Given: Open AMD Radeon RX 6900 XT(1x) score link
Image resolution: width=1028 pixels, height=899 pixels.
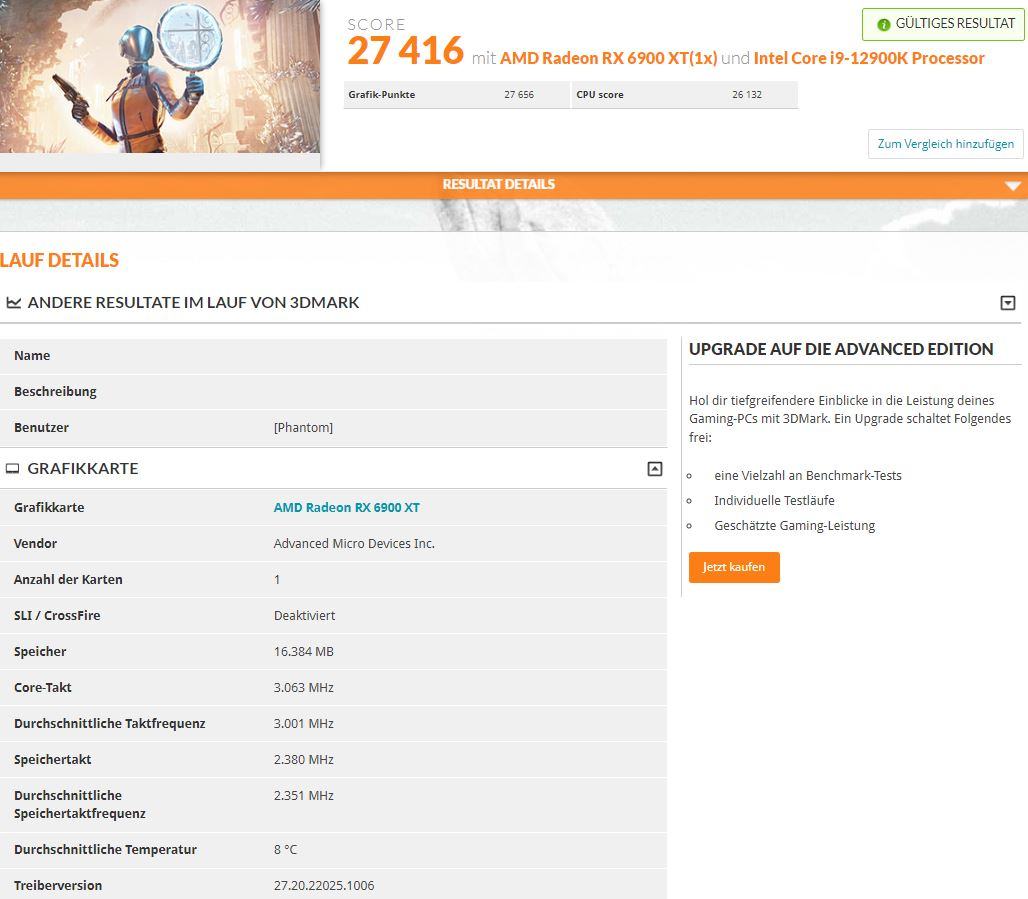Looking at the screenshot, I should click(608, 58).
